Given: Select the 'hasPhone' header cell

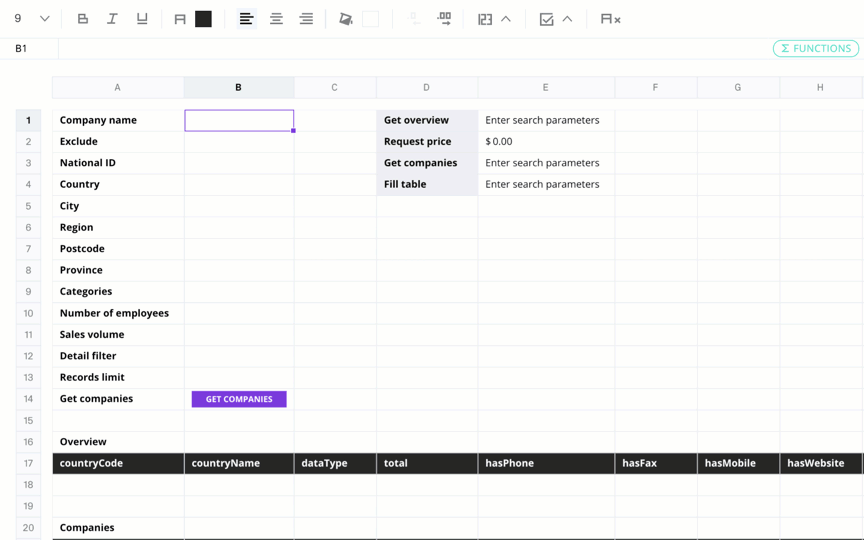Looking at the screenshot, I should pos(546,463).
